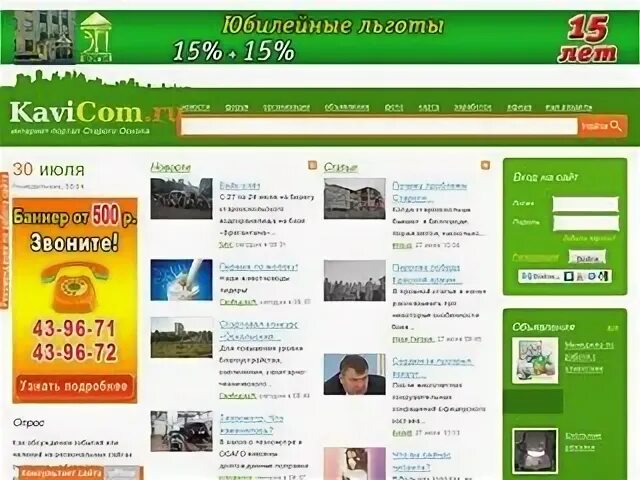Image resolution: width=640 pixels, height=480 pixels.
Task: Open the news thumbnail showing poured milk
Action: pyautogui.click(x=181, y=280)
